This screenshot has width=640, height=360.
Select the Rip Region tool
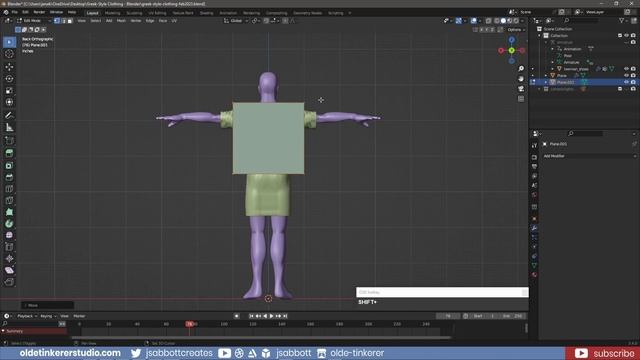pos(9,282)
